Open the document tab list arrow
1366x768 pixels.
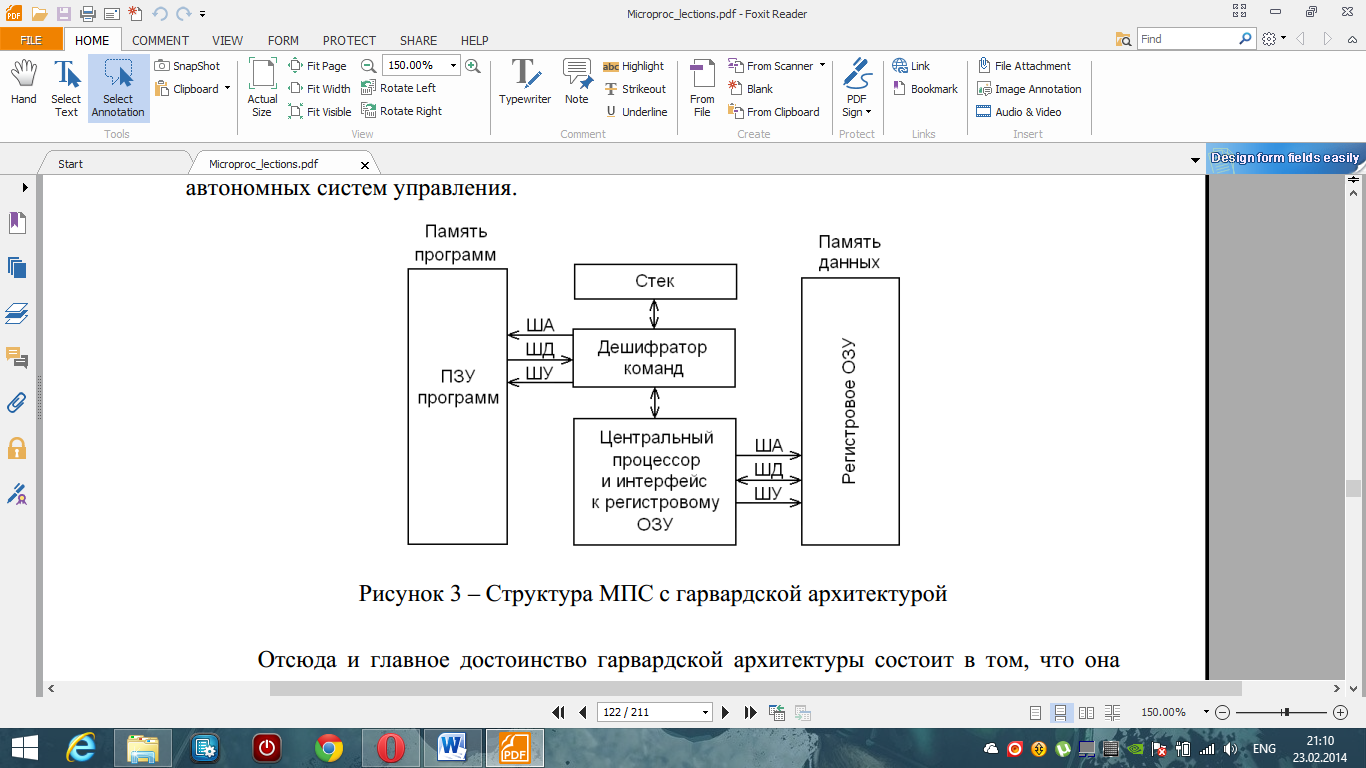pyautogui.click(x=1195, y=161)
